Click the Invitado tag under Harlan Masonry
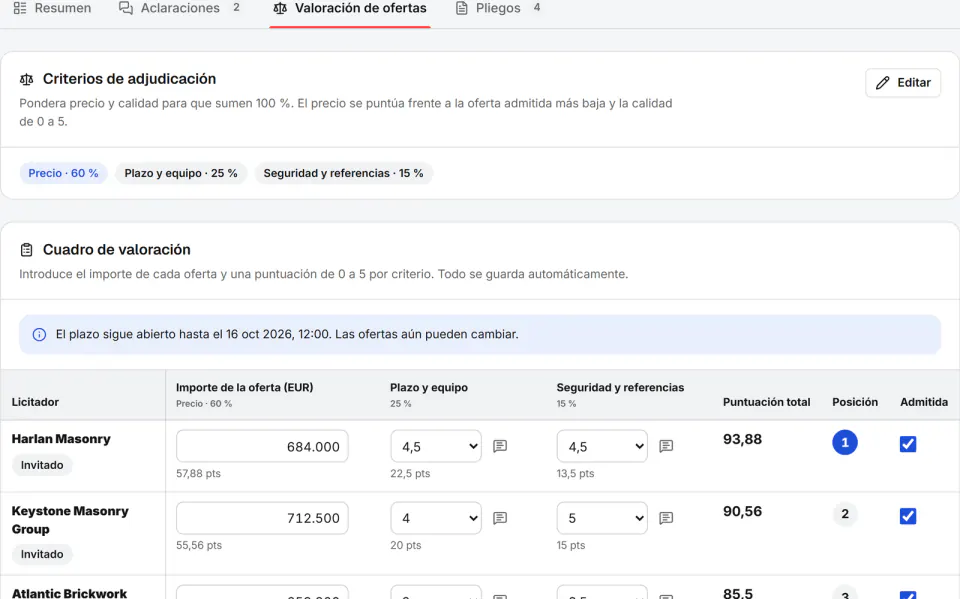 coord(42,465)
